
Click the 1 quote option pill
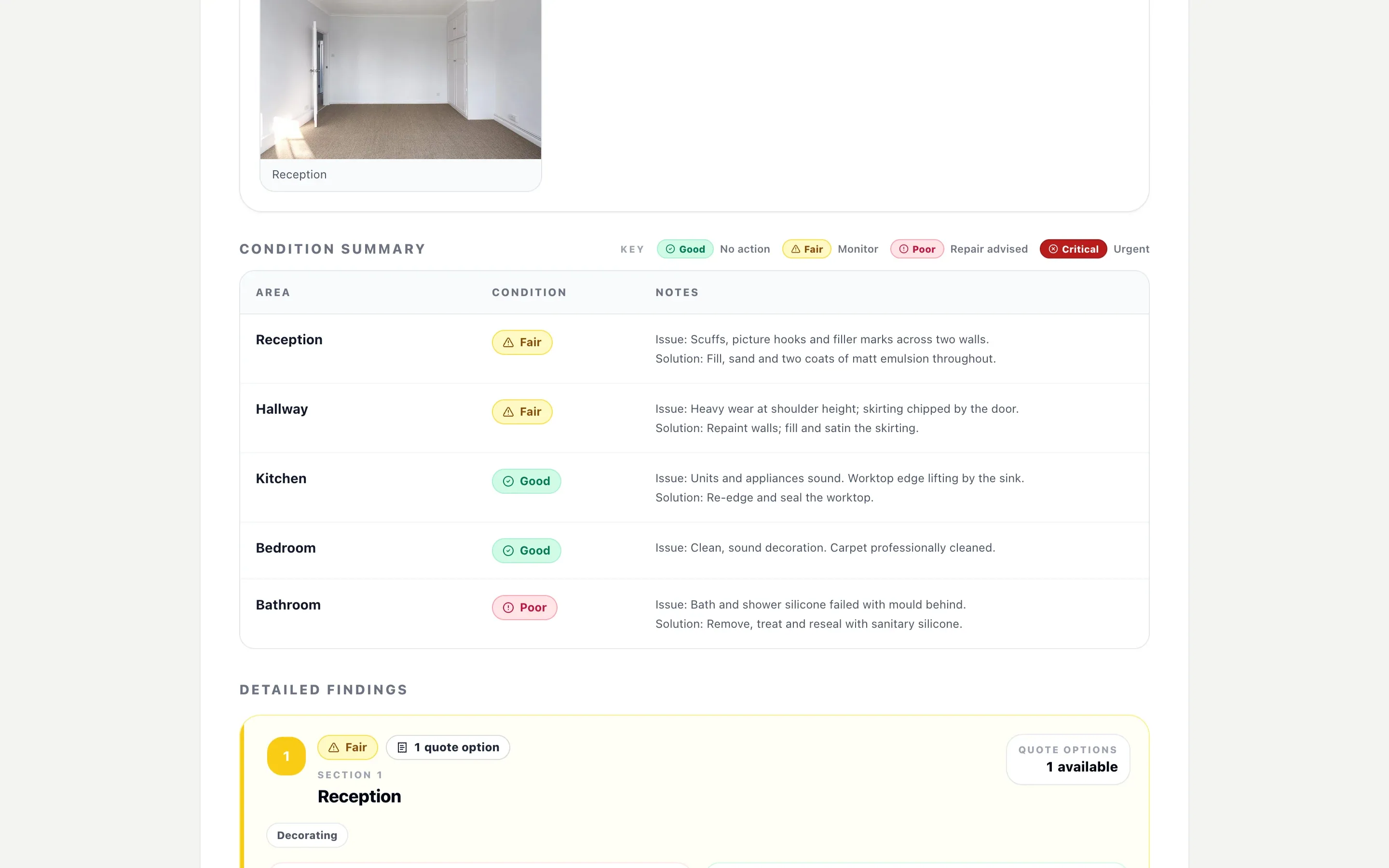click(x=448, y=748)
